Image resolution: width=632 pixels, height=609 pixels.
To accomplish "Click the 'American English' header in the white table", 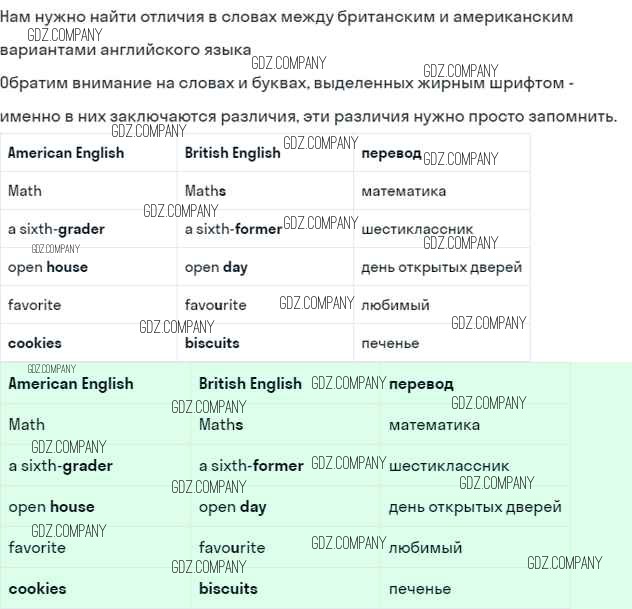I will click(66, 153).
